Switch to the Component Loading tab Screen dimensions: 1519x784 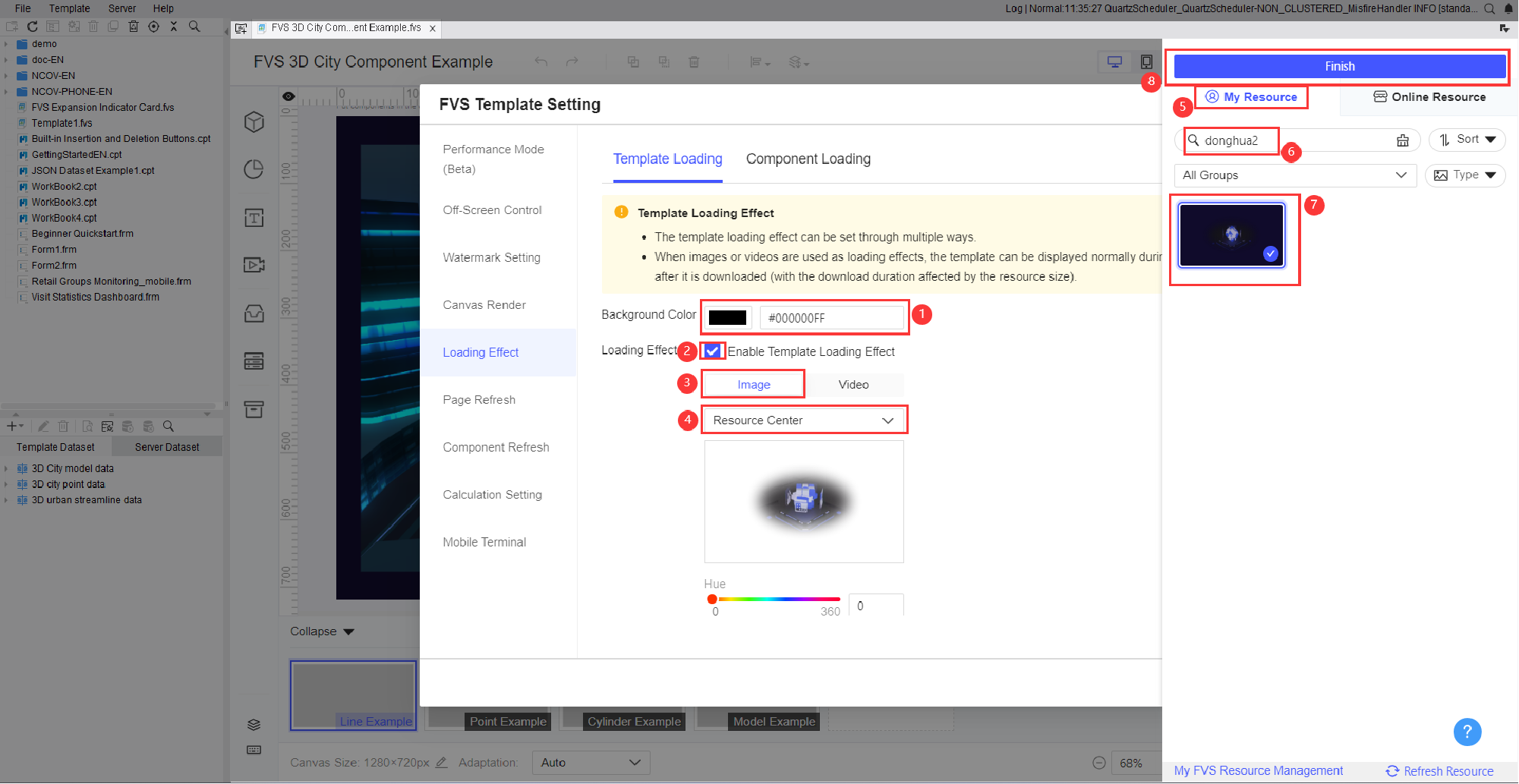click(808, 159)
